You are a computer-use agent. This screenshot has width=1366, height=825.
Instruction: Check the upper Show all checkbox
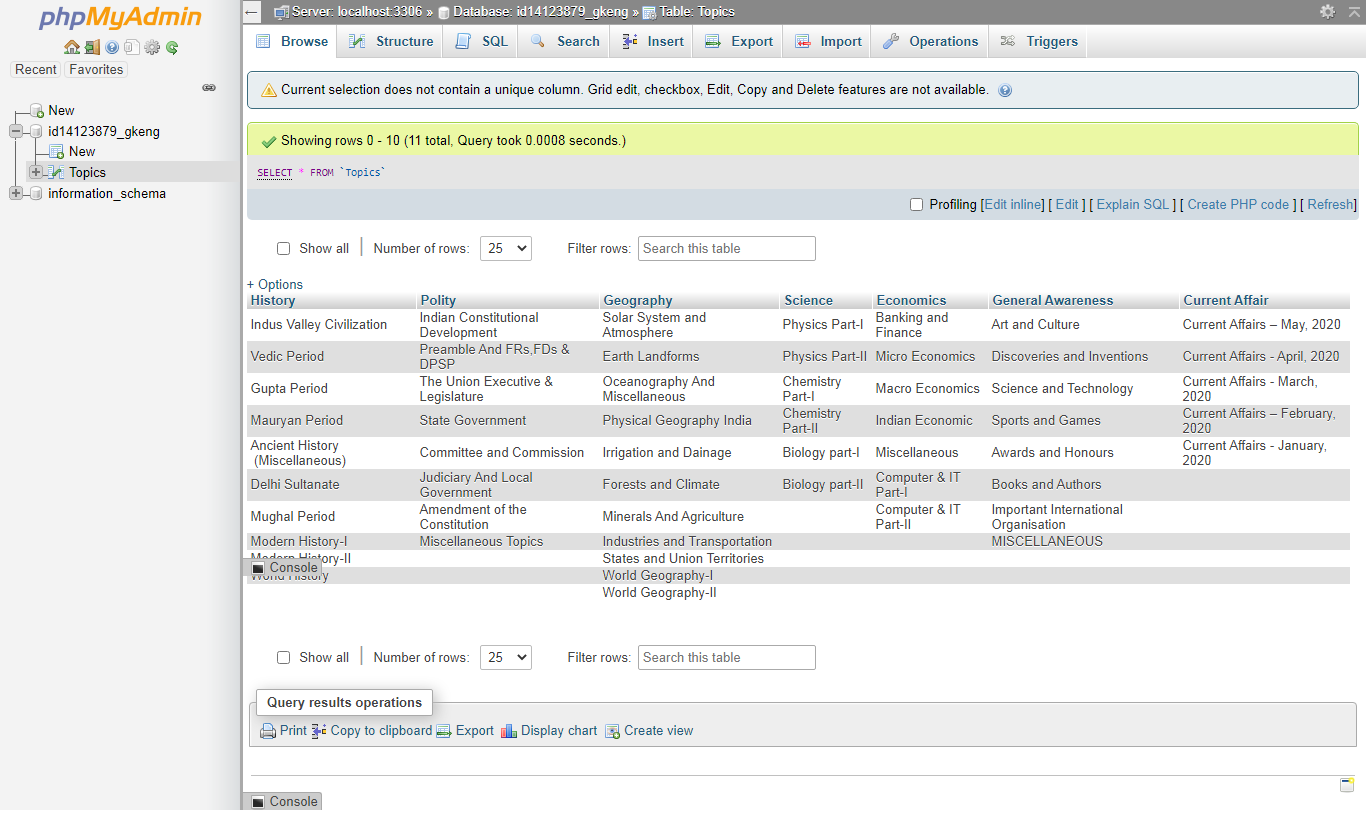tap(283, 249)
